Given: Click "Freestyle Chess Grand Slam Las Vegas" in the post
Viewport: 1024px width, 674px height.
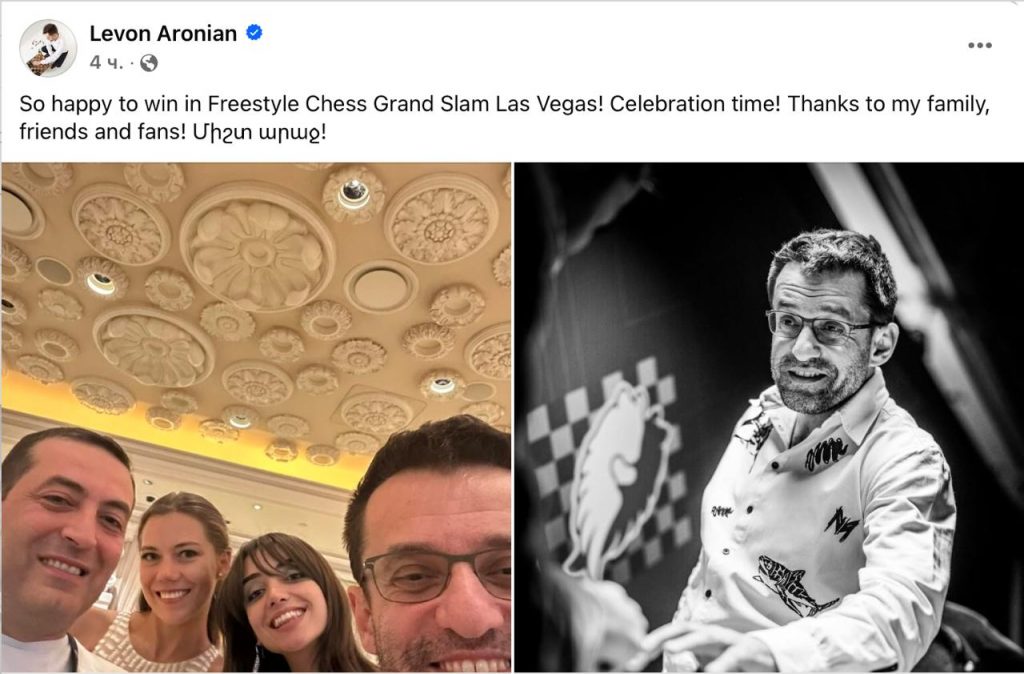Looking at the screenshot, I should (x=406, y=104).
